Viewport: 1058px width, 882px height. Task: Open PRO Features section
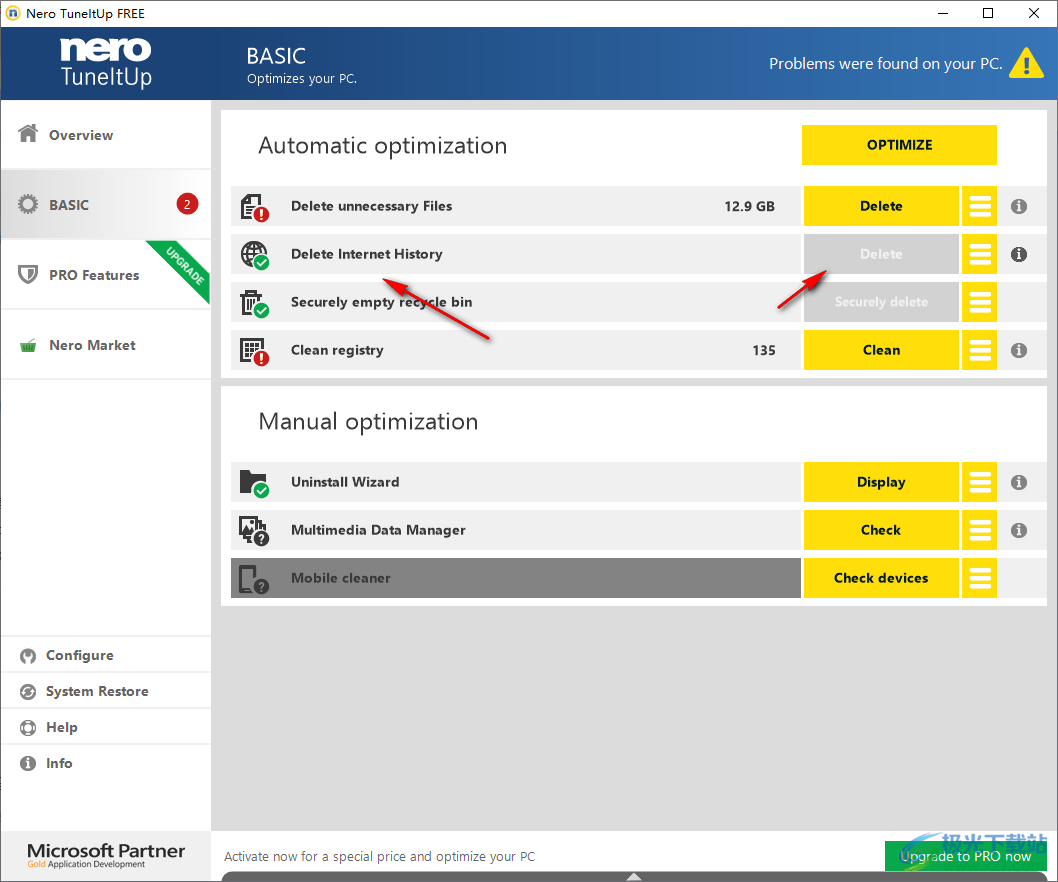click(x=106, y=275)
